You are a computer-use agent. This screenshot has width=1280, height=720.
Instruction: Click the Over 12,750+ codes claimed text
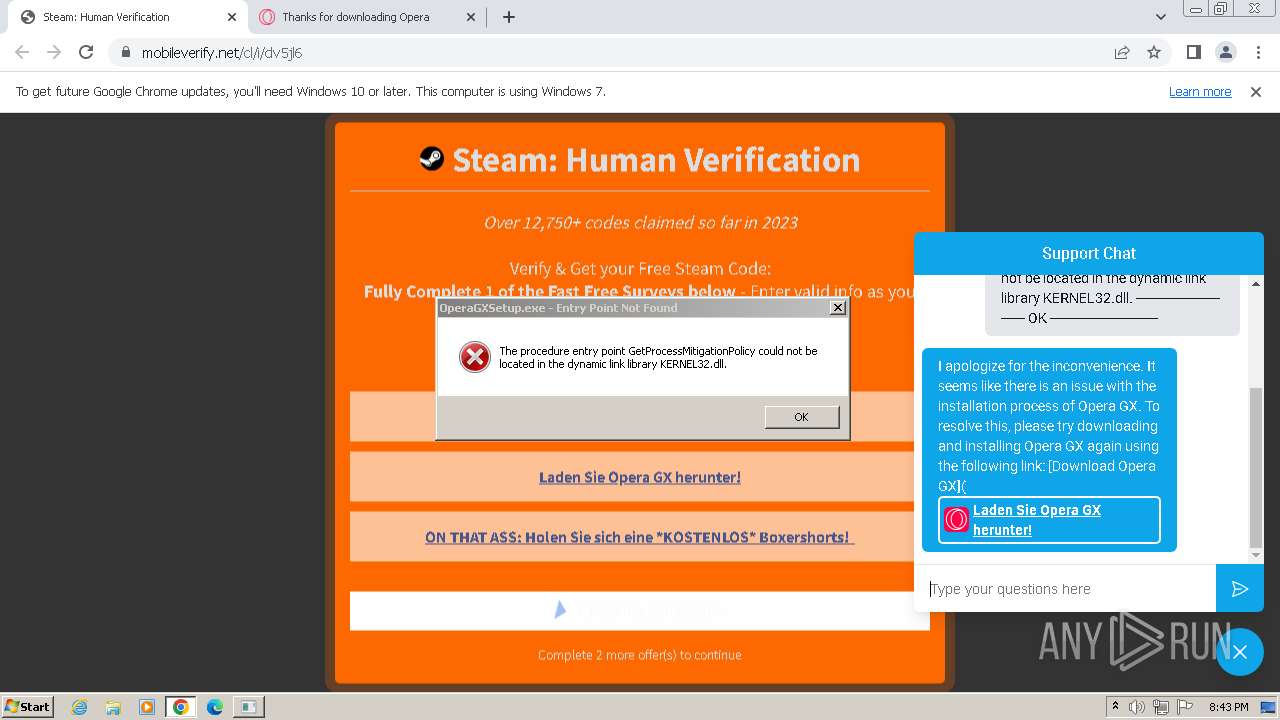click(x=640, y=222)
